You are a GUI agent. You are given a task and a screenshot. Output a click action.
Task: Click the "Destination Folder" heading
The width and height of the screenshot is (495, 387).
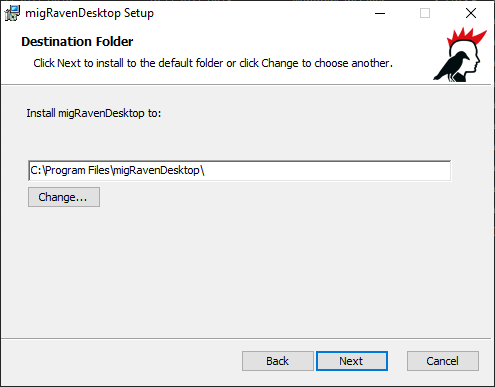click(77, 42)
